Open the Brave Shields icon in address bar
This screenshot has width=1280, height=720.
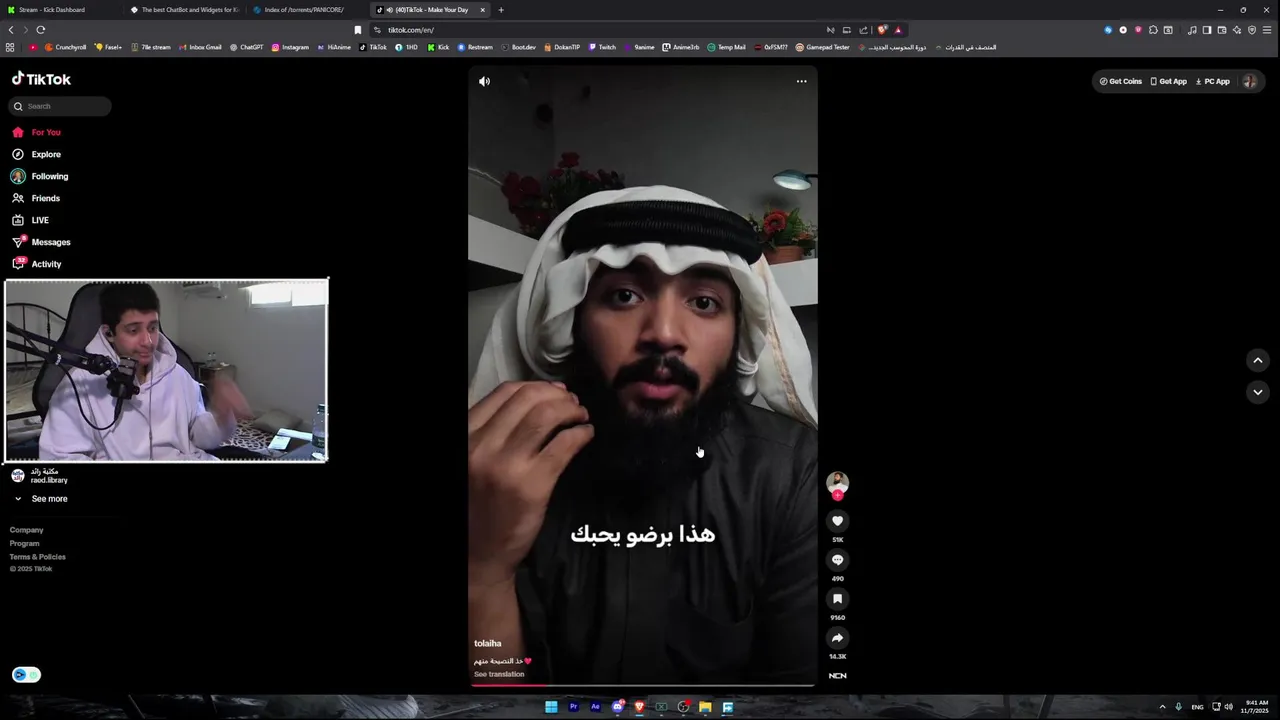[x=882, y=30]
